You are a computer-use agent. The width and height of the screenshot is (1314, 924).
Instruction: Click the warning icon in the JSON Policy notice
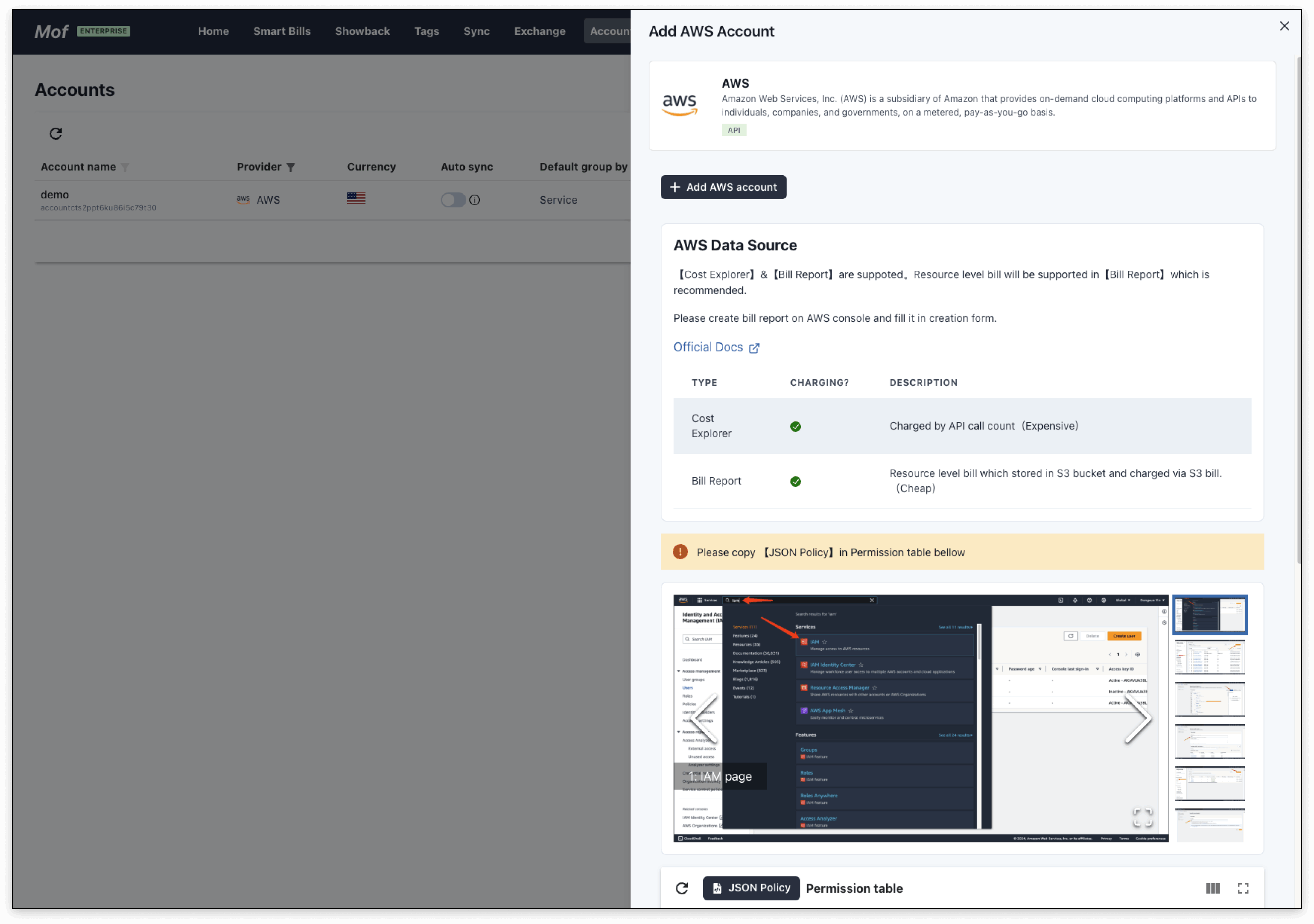[x=680, y=552]
